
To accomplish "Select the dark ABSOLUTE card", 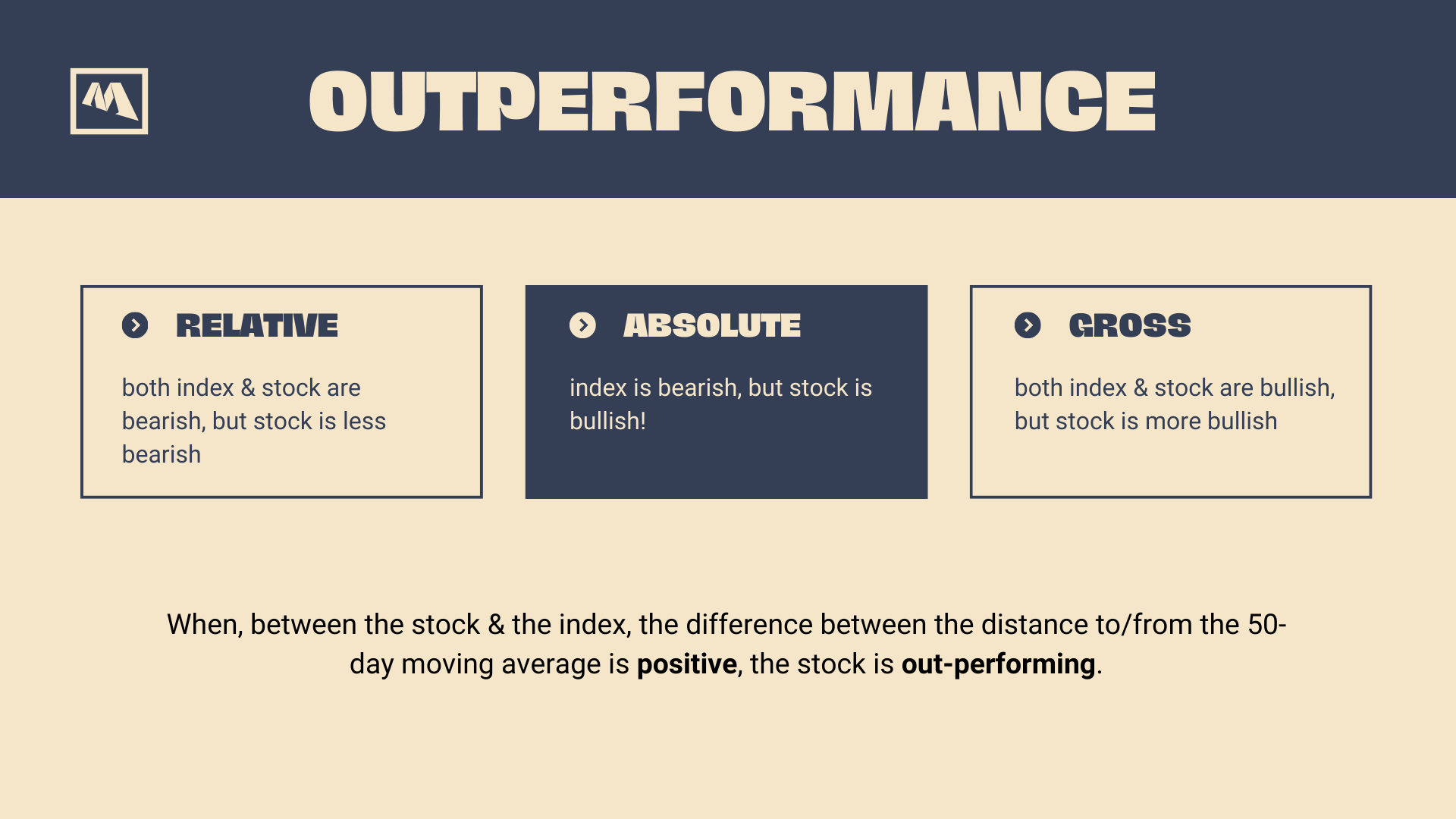I will tap(726, 392).
